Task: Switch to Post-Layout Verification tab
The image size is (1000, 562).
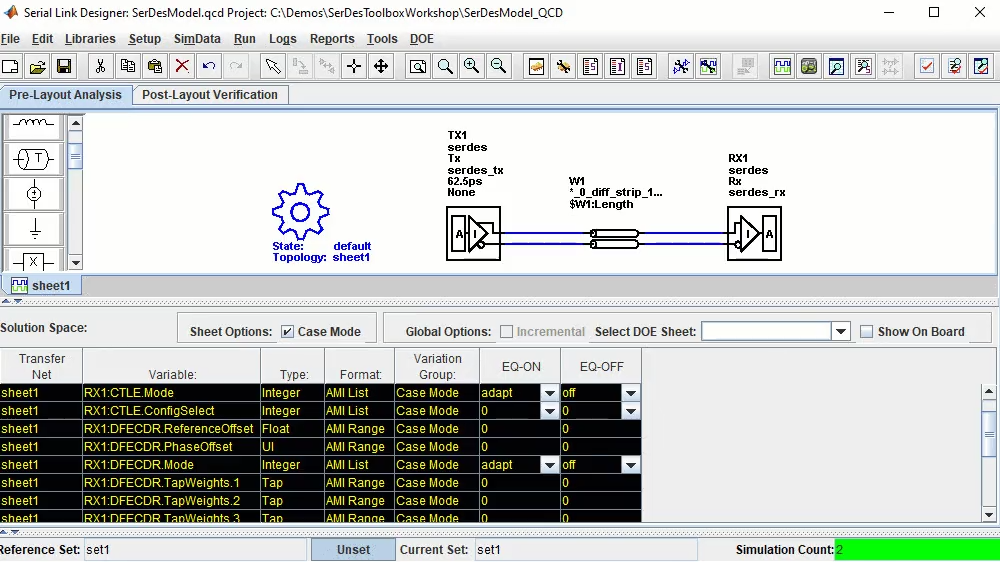Action: coord(210,95)
